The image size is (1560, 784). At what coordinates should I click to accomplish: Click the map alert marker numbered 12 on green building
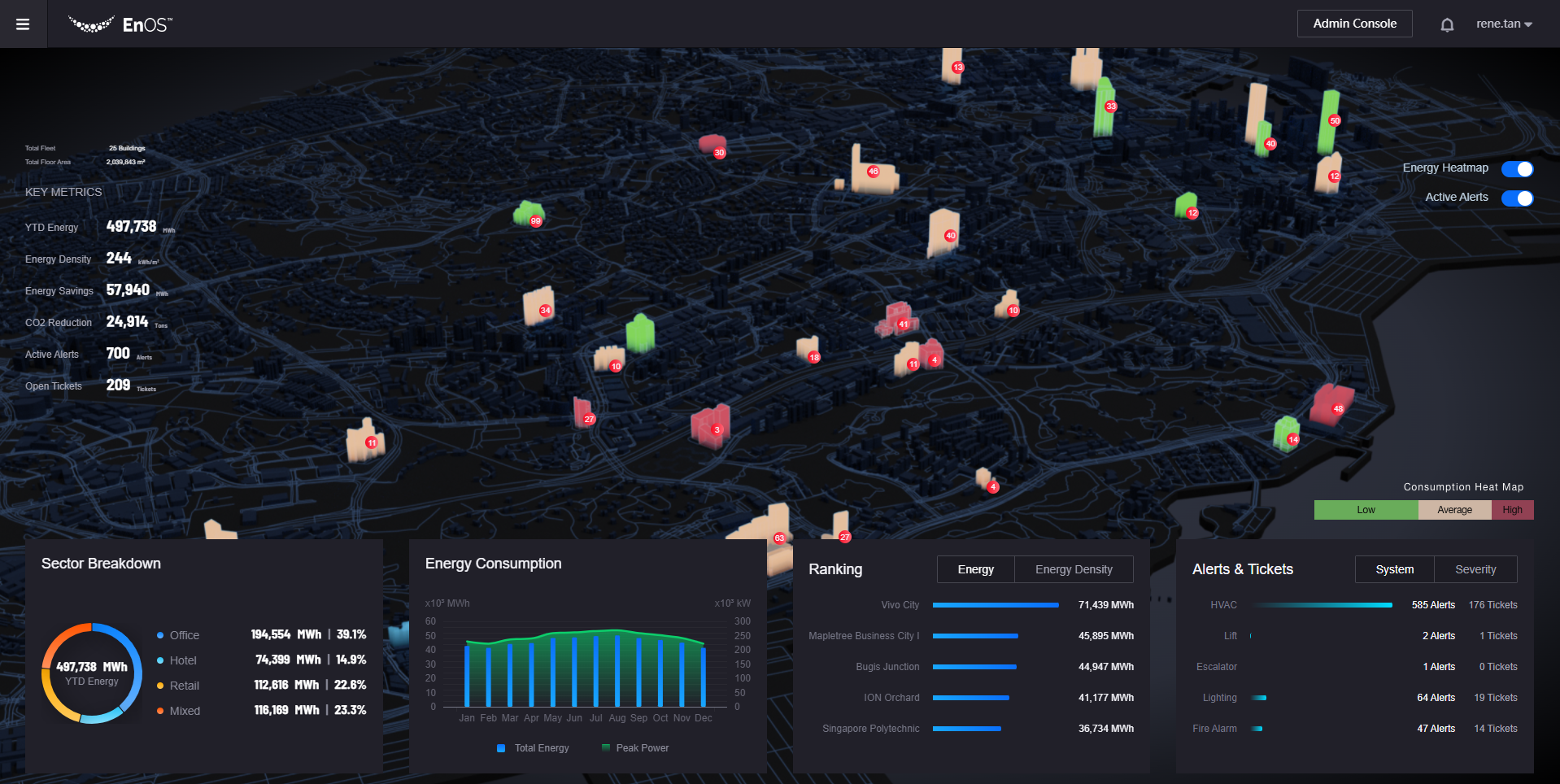(1192, 214)
